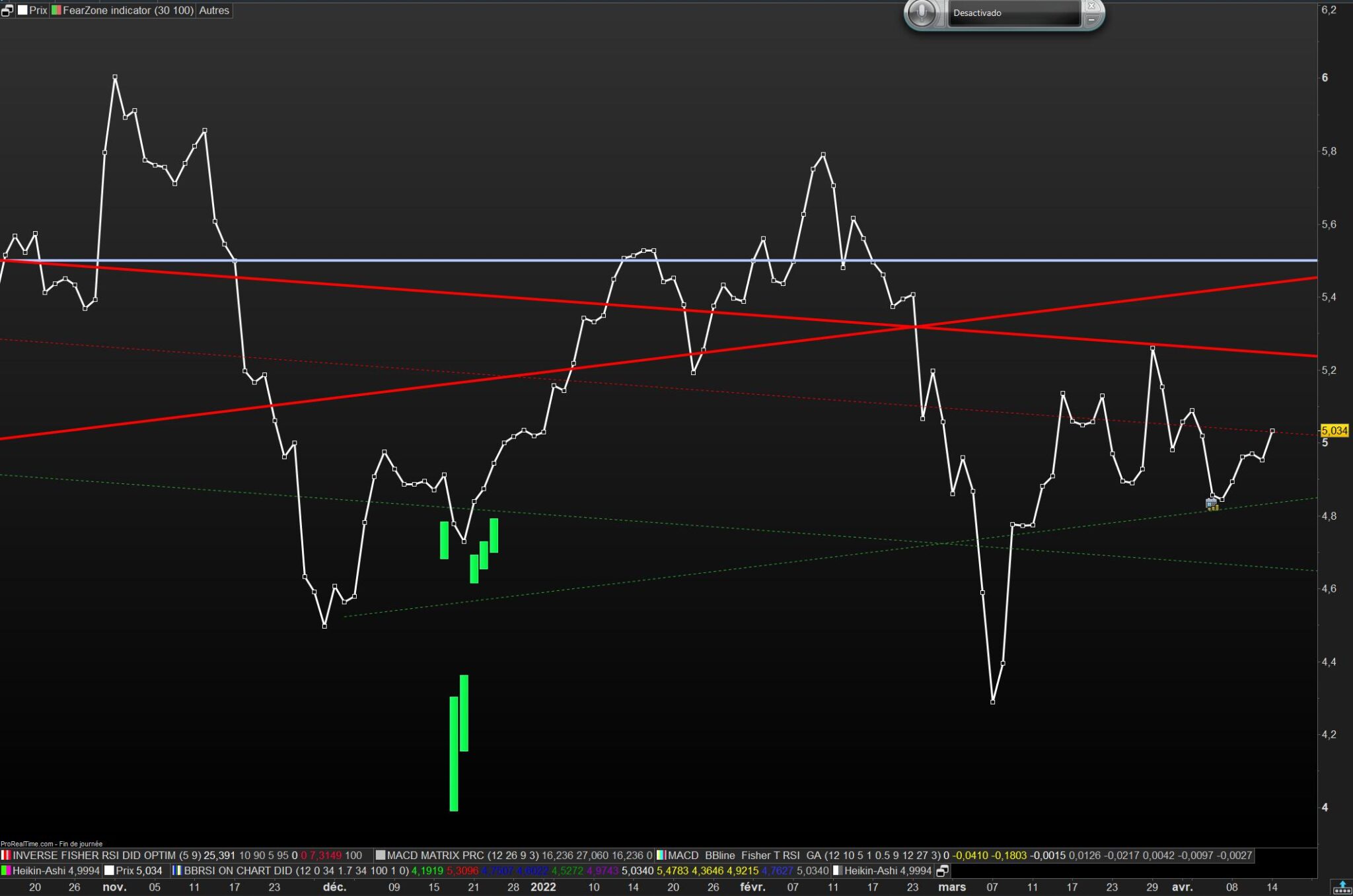The height and width of the screenshot is (896, 1353).
Task: Click the microphone button in voice widget
Action: point(922,13)
